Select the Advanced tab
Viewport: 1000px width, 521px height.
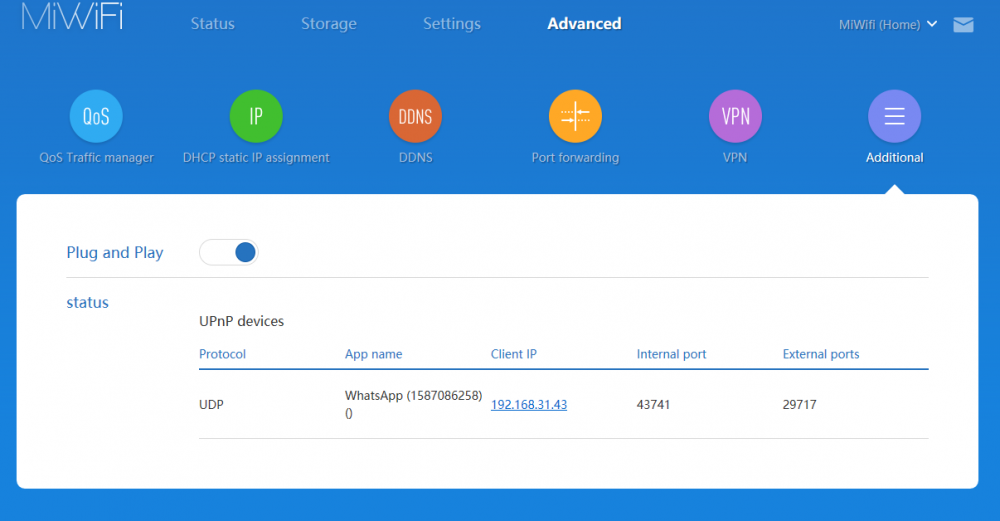pos(584,24)
